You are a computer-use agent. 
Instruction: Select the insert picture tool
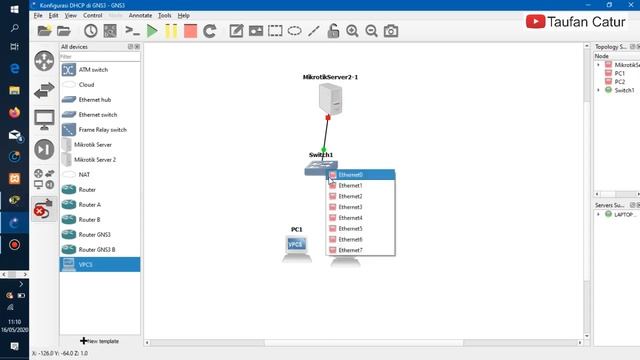pos(256,31)
